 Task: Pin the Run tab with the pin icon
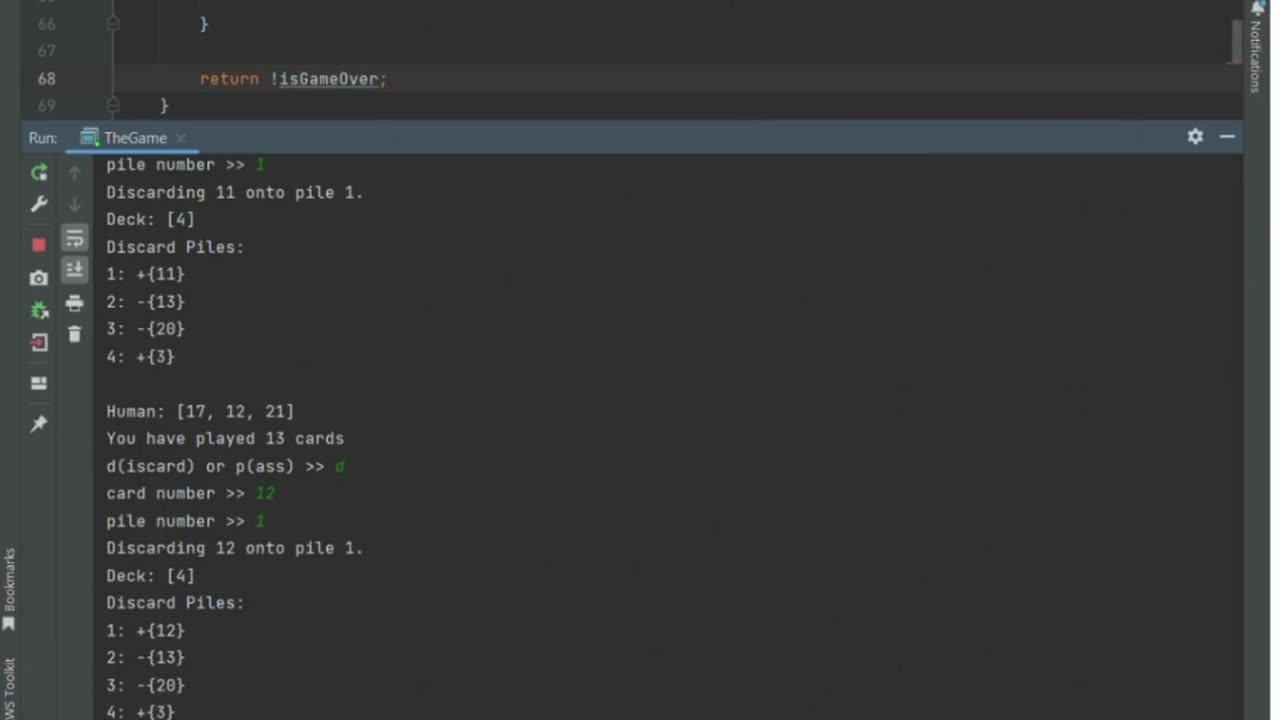(39, 424)
